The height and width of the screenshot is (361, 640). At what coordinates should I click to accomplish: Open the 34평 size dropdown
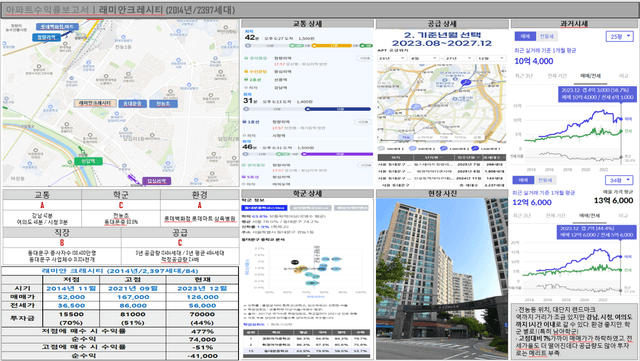(x=619, y=180)
